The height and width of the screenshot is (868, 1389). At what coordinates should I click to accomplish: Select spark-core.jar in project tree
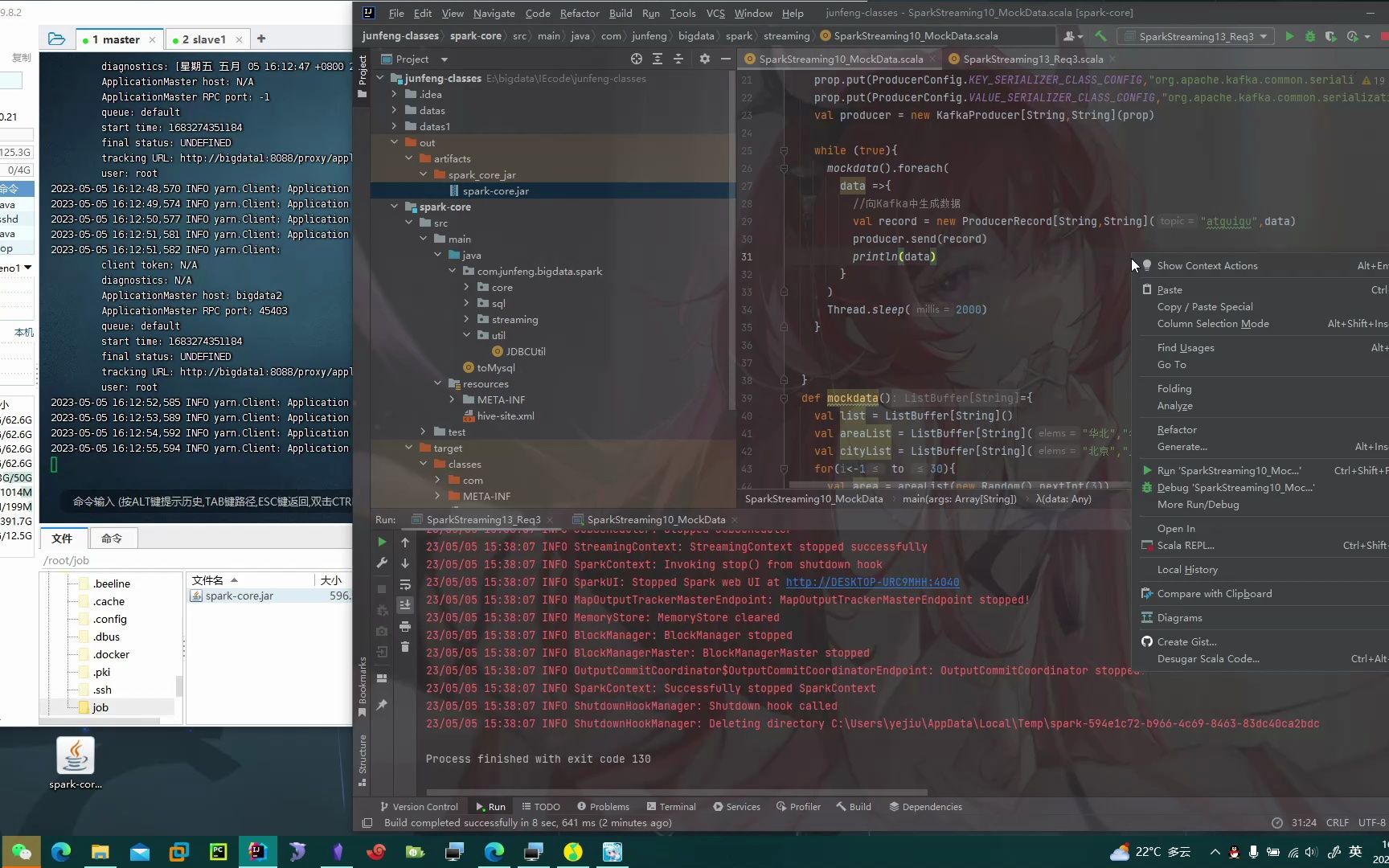(495, 190)
